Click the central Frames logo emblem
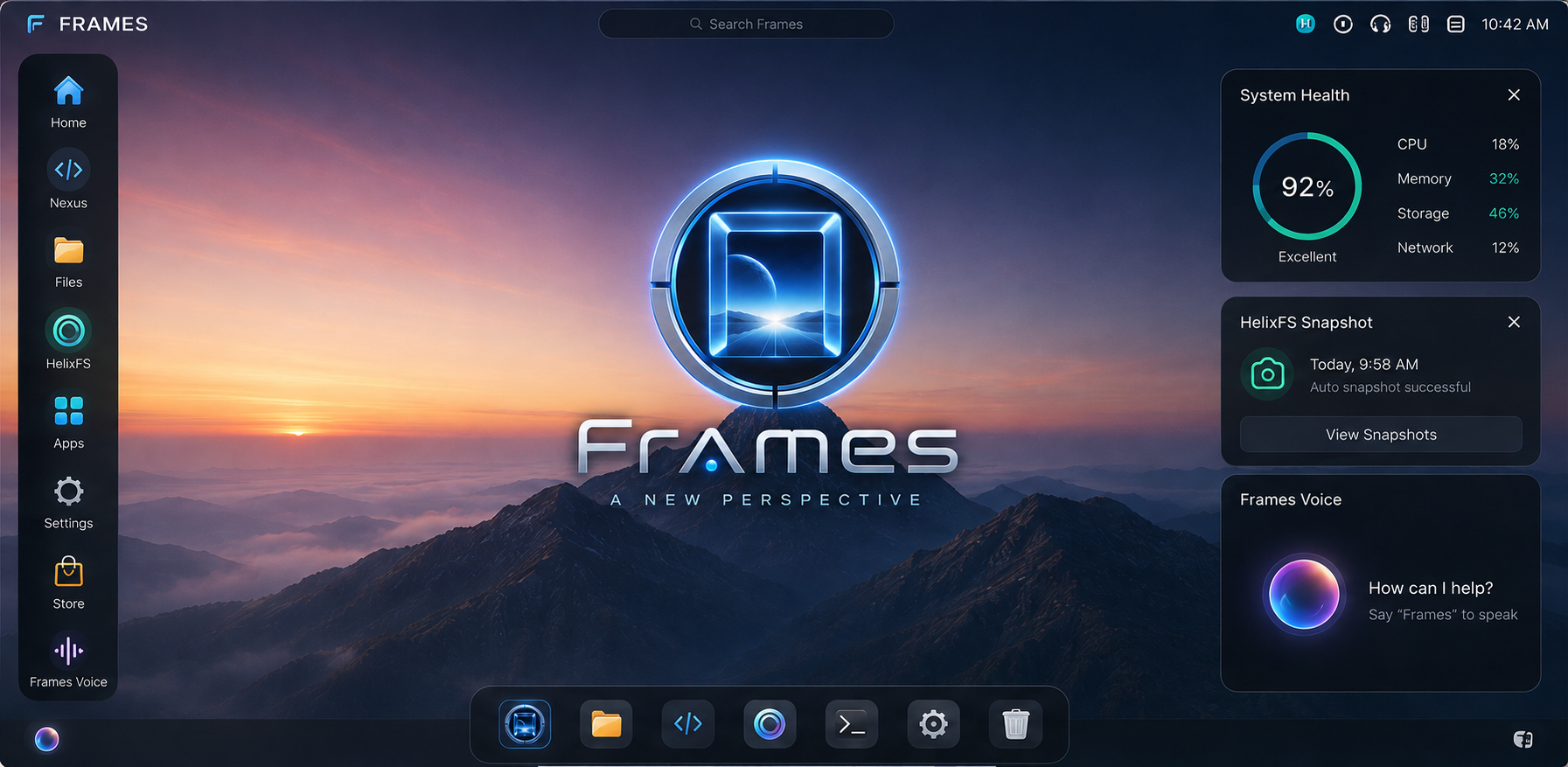 coord(776,284)
